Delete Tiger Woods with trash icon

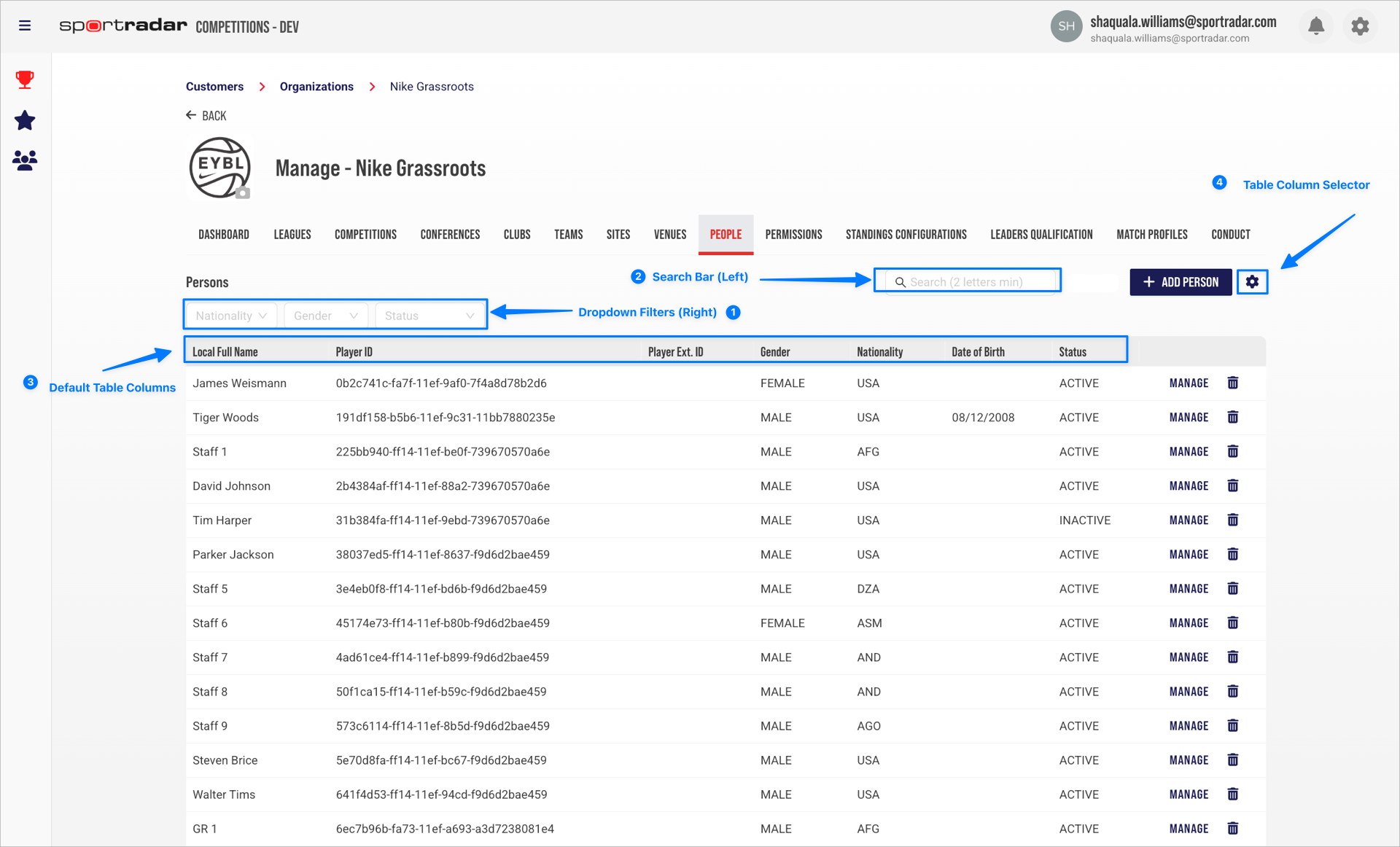pos(1232,418)
